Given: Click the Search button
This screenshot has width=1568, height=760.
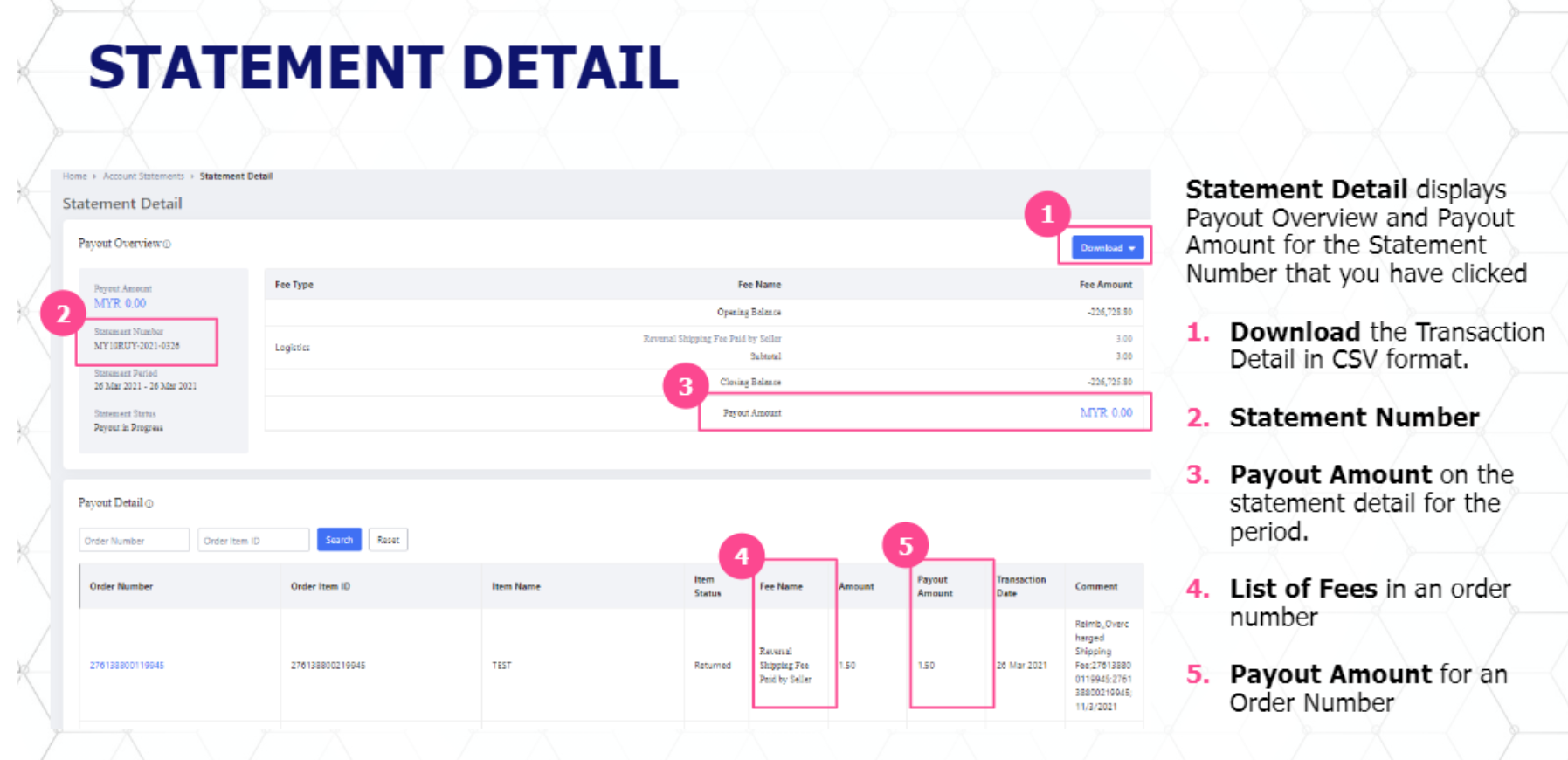Looking at the screenshot, I should (x=339, y=539).
